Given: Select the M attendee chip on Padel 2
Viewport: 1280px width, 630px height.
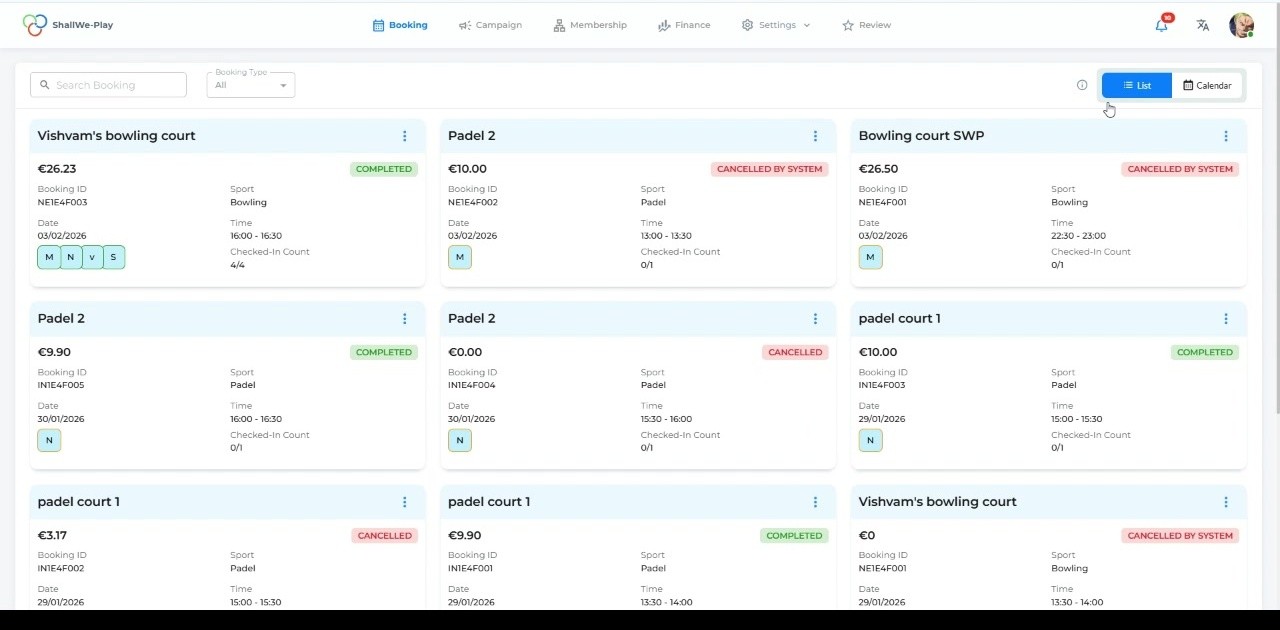Looking at the screenshot, I should coord(460,257).
